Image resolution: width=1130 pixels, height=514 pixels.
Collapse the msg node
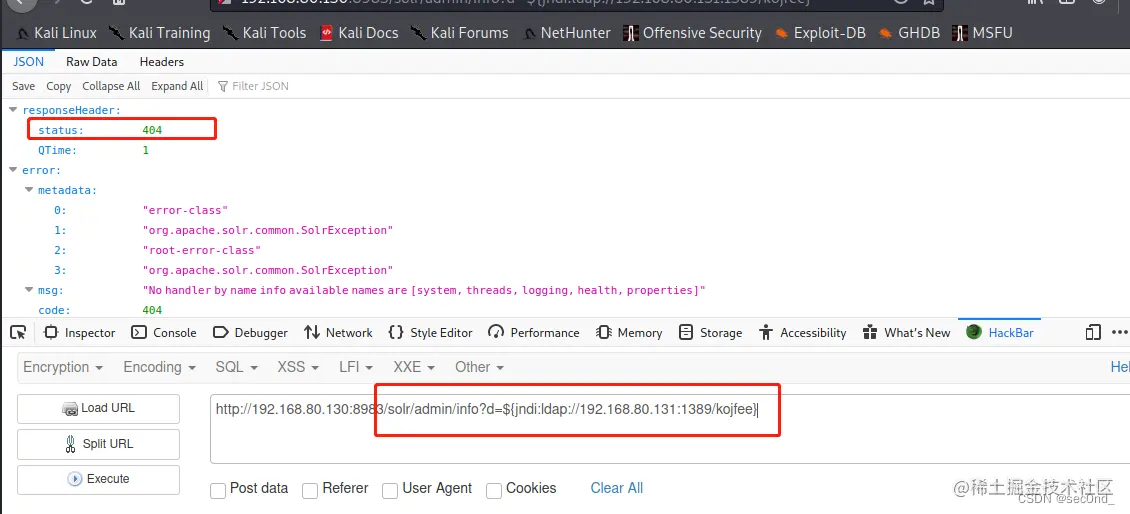tap(29, 290)
